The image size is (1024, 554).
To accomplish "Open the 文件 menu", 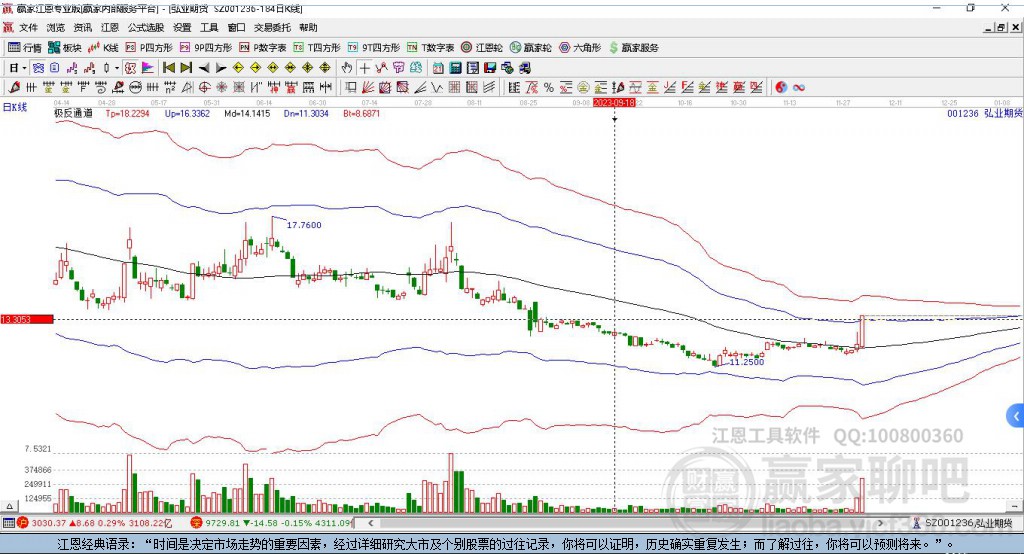I will [29, 27].
